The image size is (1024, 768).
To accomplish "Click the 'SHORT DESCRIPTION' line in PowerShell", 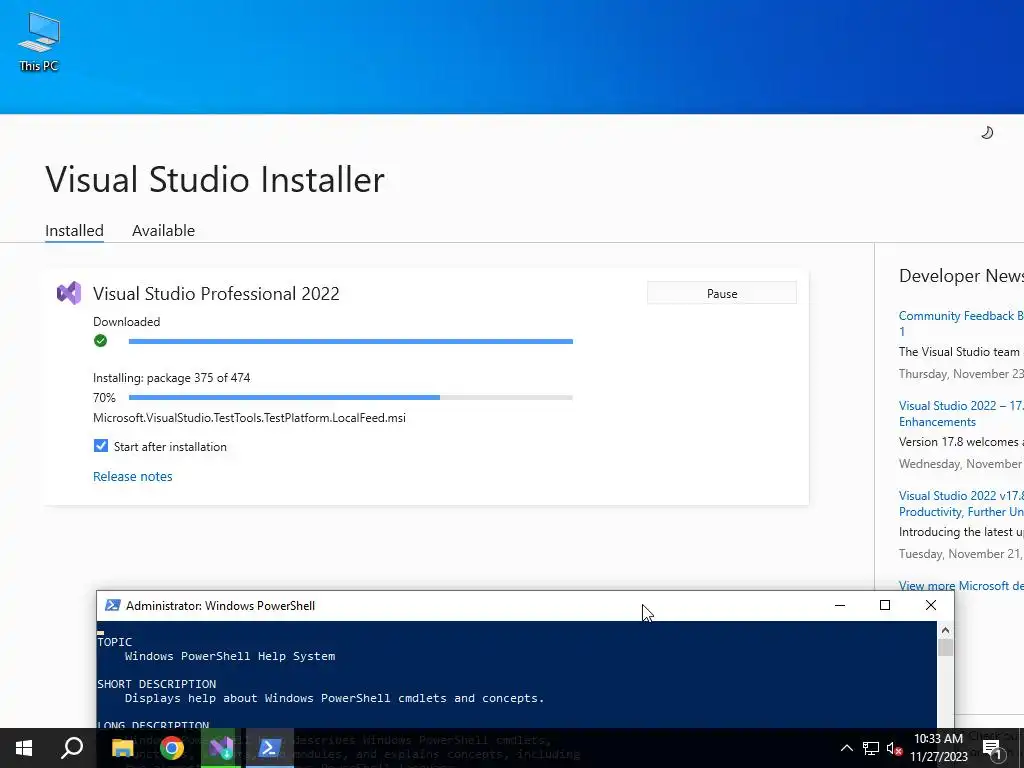I will [x=157, y=684].
